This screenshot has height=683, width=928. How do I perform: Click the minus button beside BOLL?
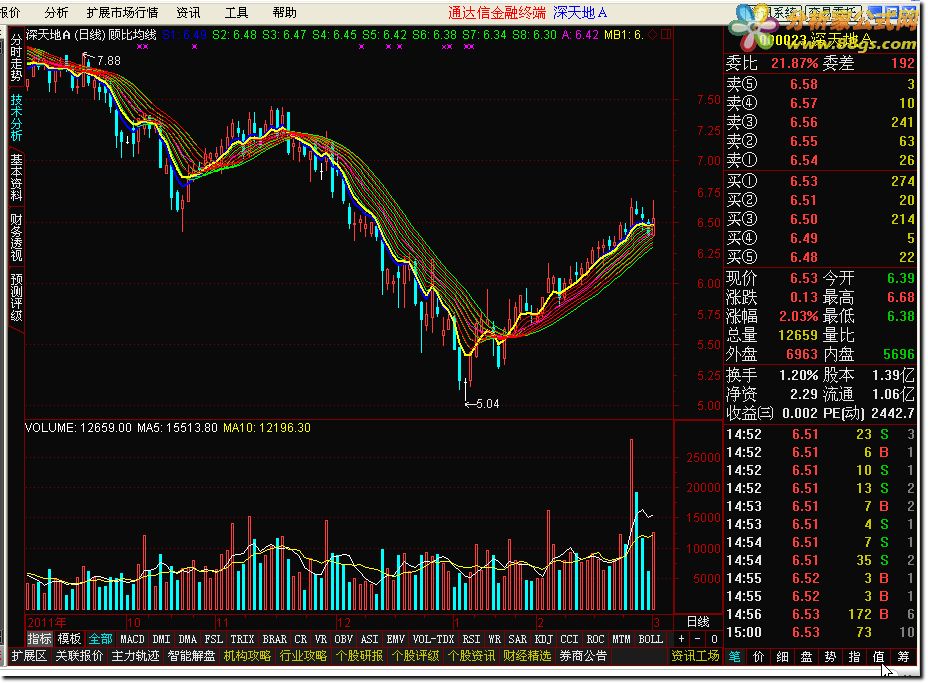[x=698, y=639]
